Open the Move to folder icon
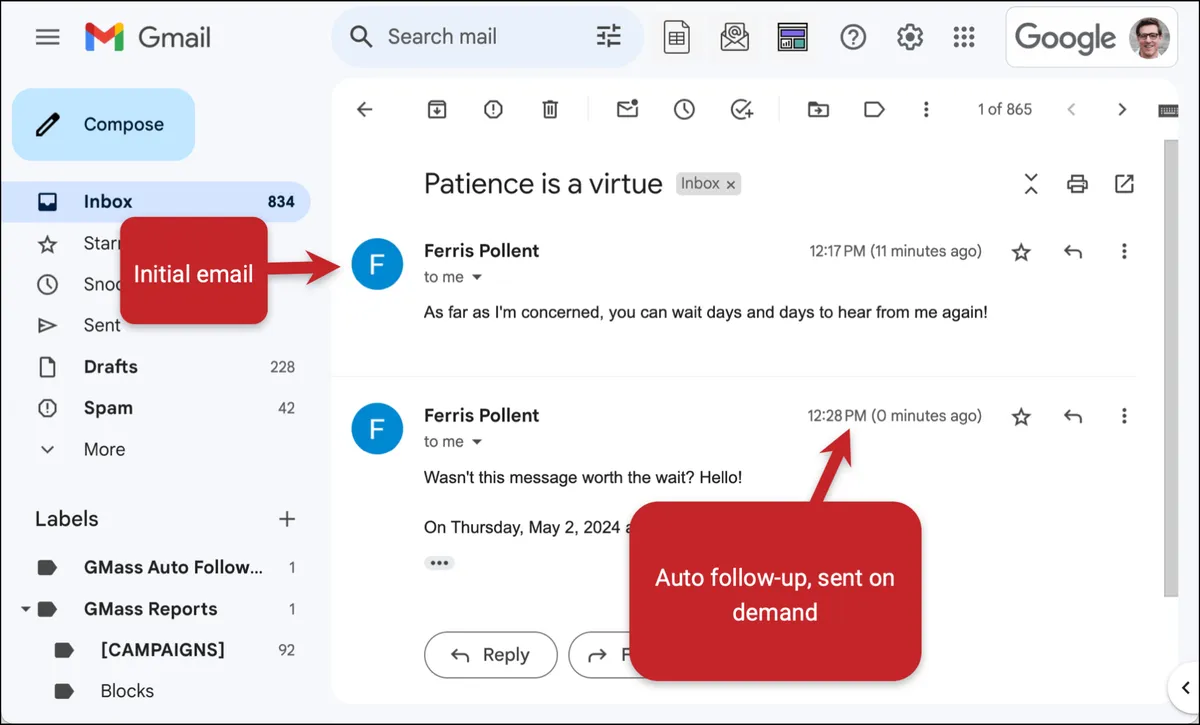Viewport: 1200px width, 725px height. 818,110
